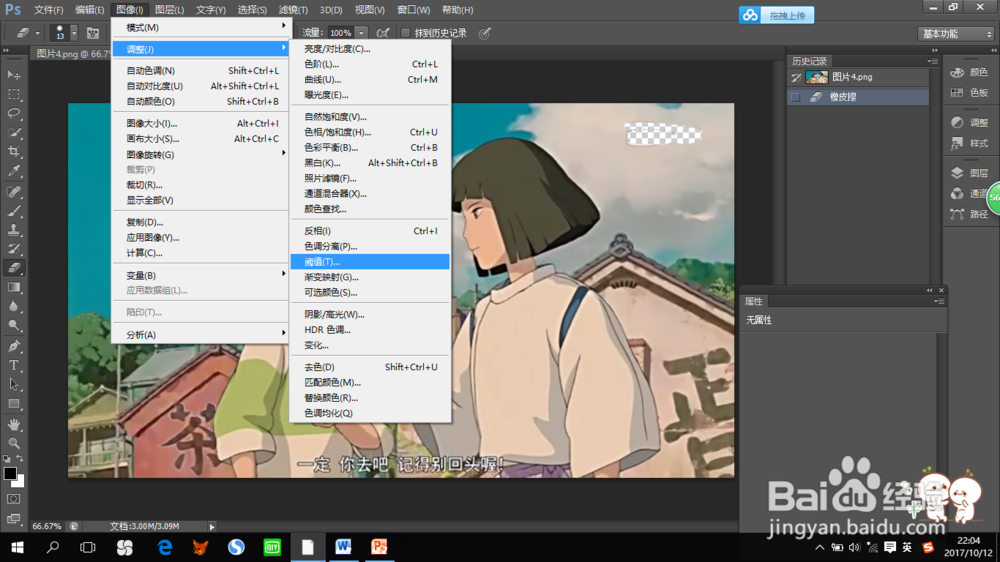
Task: Expand the 模式(M) submenu
Action: click(201, 27)
